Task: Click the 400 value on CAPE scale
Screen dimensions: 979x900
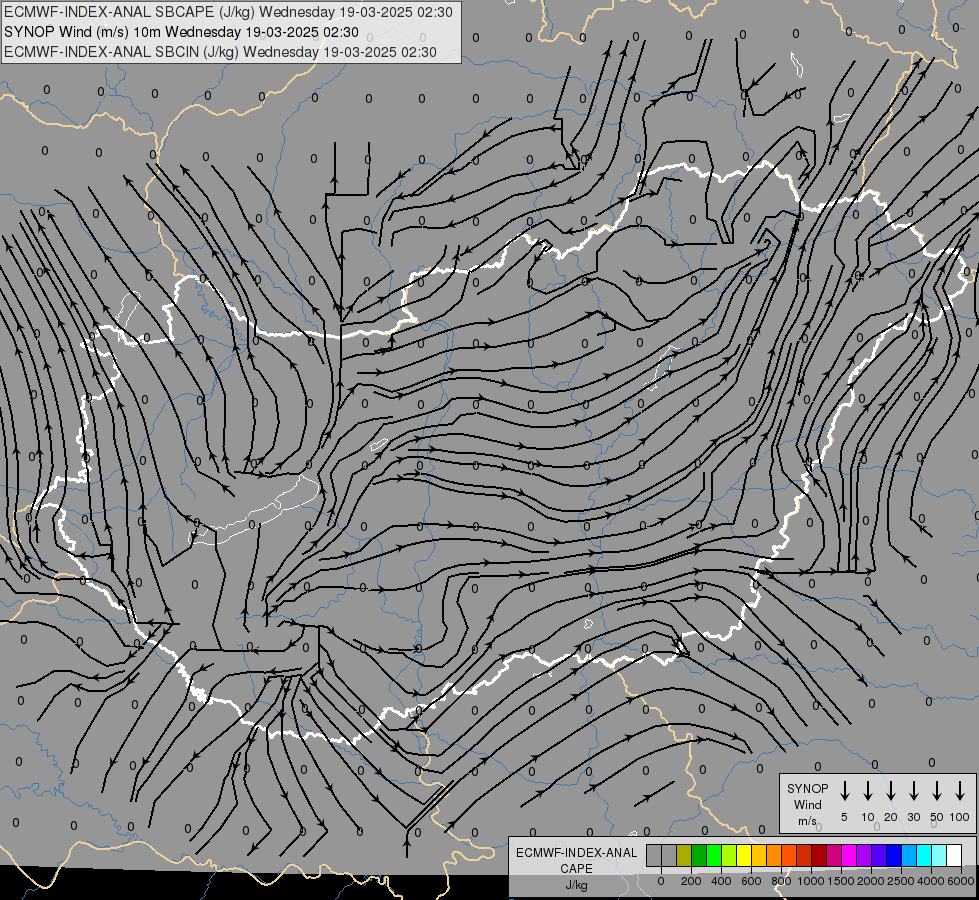Action: point(721,881)
